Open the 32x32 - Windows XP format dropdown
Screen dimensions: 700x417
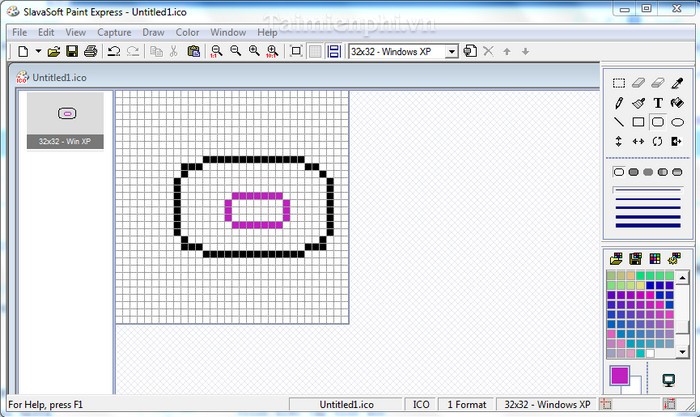[451, 51]
